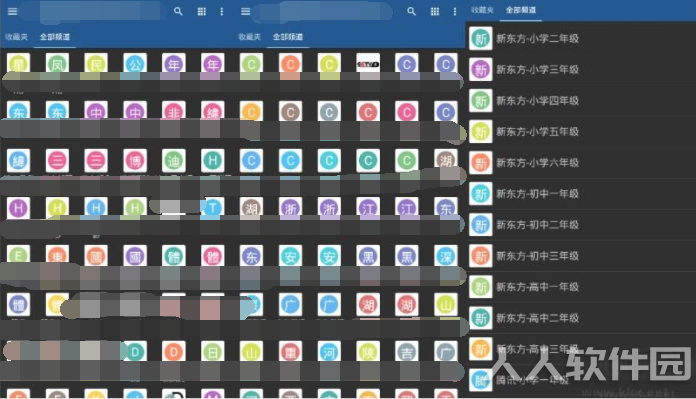Open the 星 channel icon
Image resolution: width=696 pixels, height=399 pixels.
pos(18,64)
